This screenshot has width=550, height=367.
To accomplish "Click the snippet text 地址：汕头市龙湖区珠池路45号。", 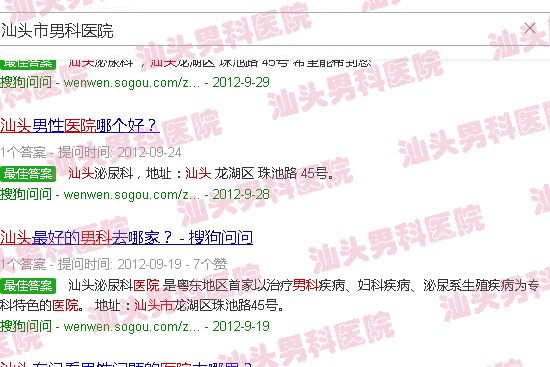I will click(x=190, y=306).
